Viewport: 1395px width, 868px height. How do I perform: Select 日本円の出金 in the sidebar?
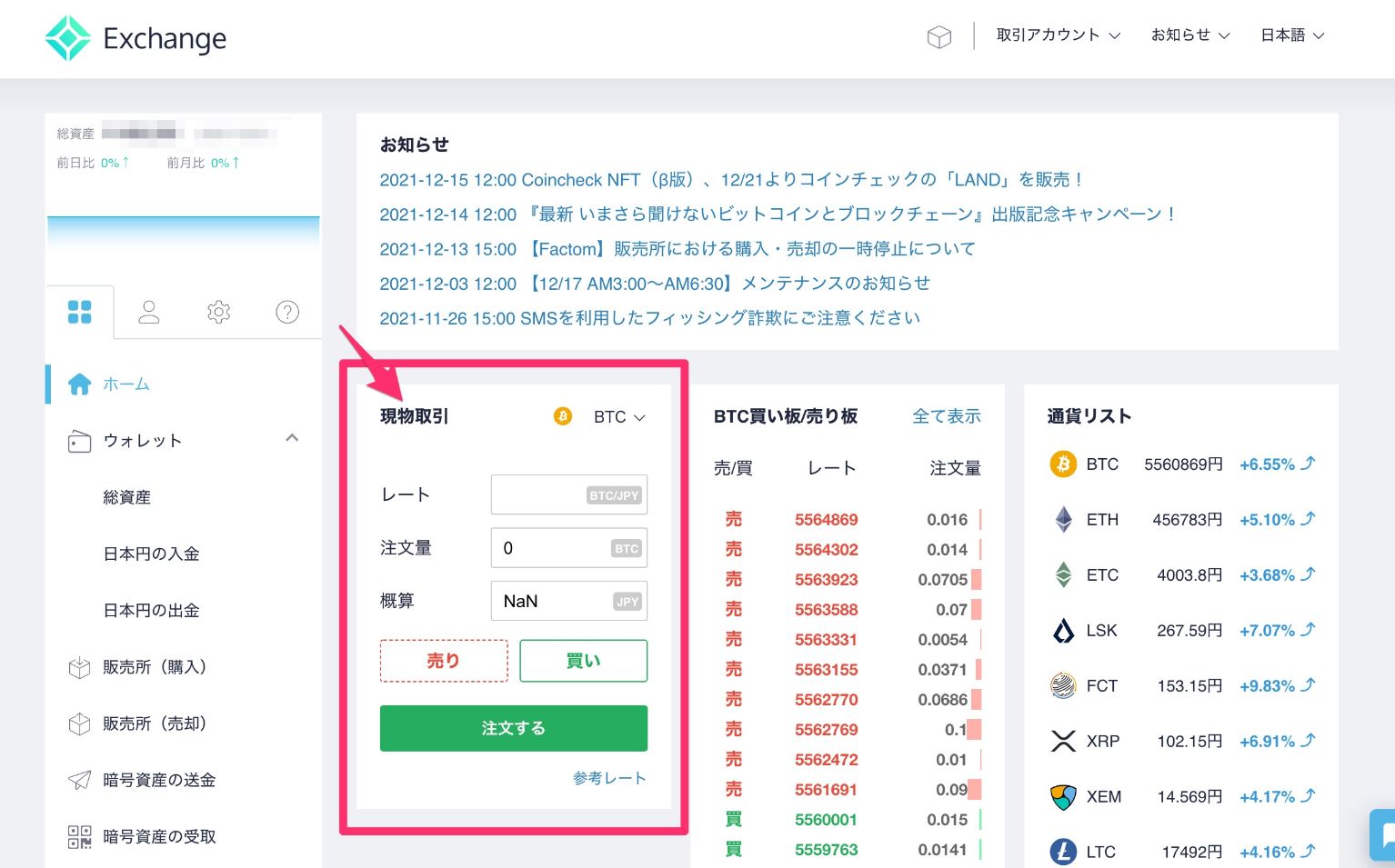point(151,610)
